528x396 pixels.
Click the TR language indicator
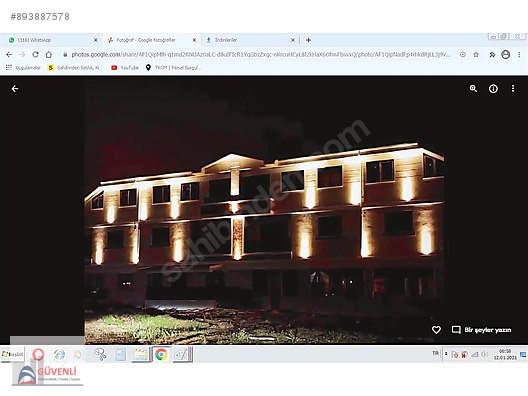tap(435, 353)
